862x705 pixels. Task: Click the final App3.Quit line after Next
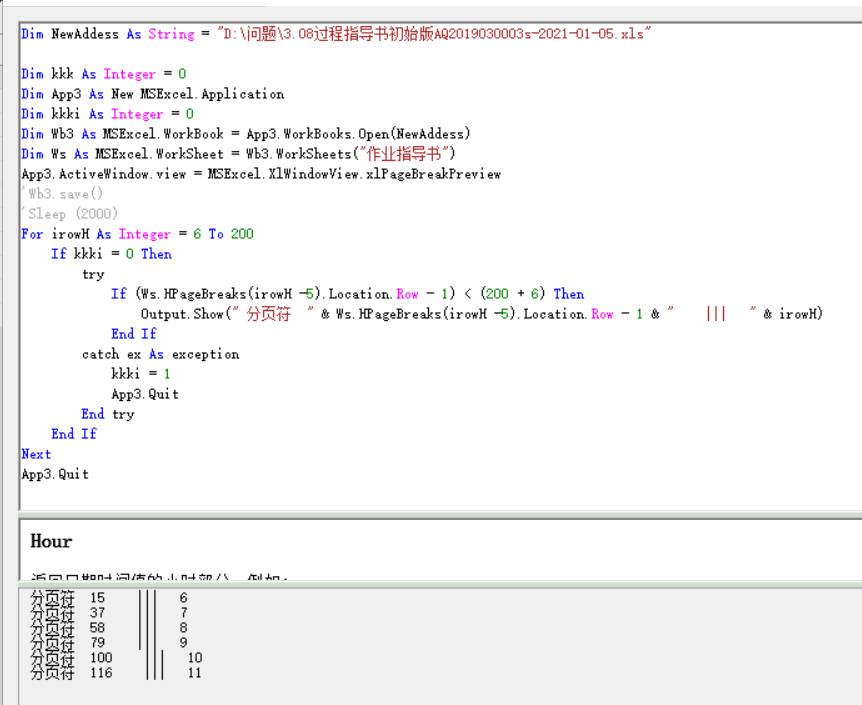55,474
